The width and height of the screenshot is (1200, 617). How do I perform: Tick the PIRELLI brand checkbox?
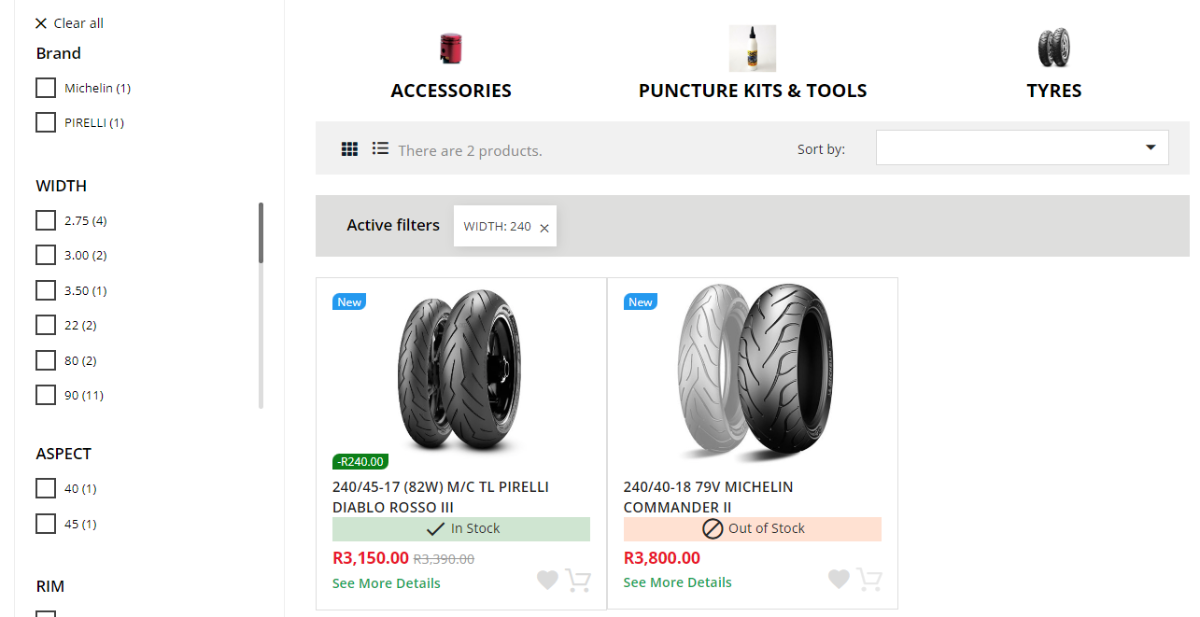point(45,123)
